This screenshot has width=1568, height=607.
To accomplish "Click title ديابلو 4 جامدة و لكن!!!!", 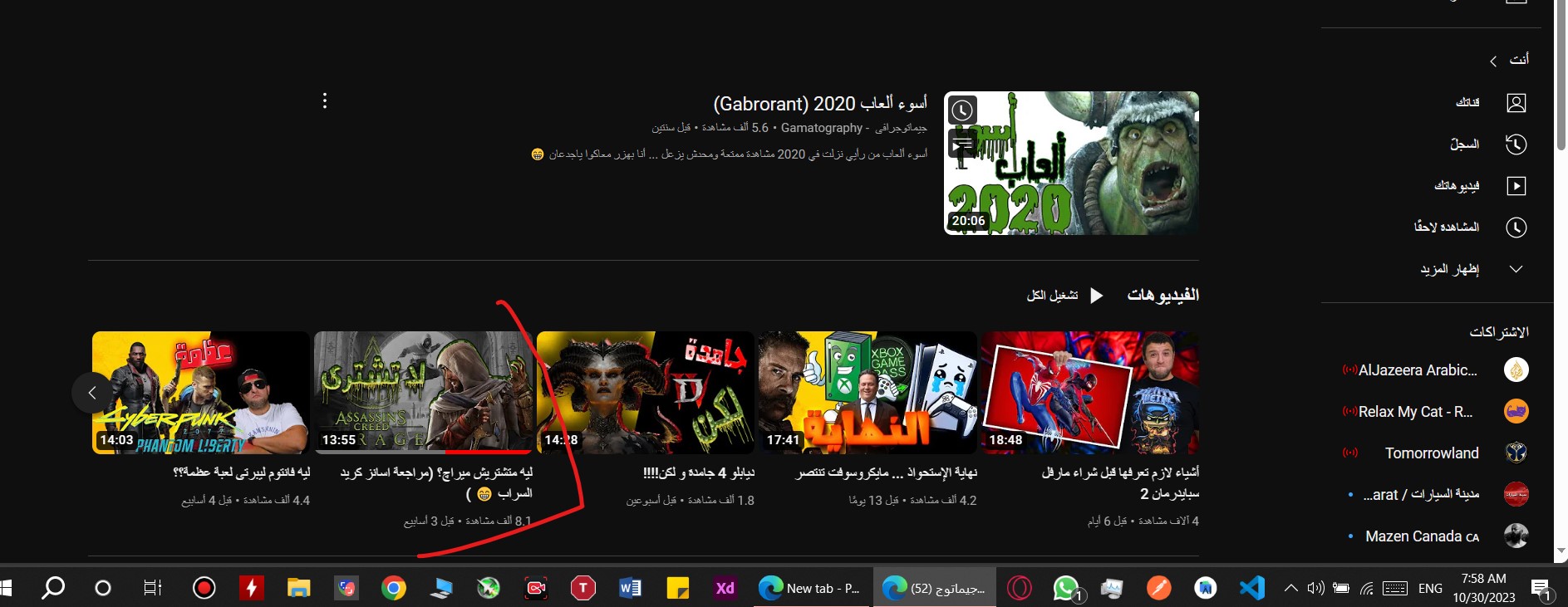I will tap(699, 472).
